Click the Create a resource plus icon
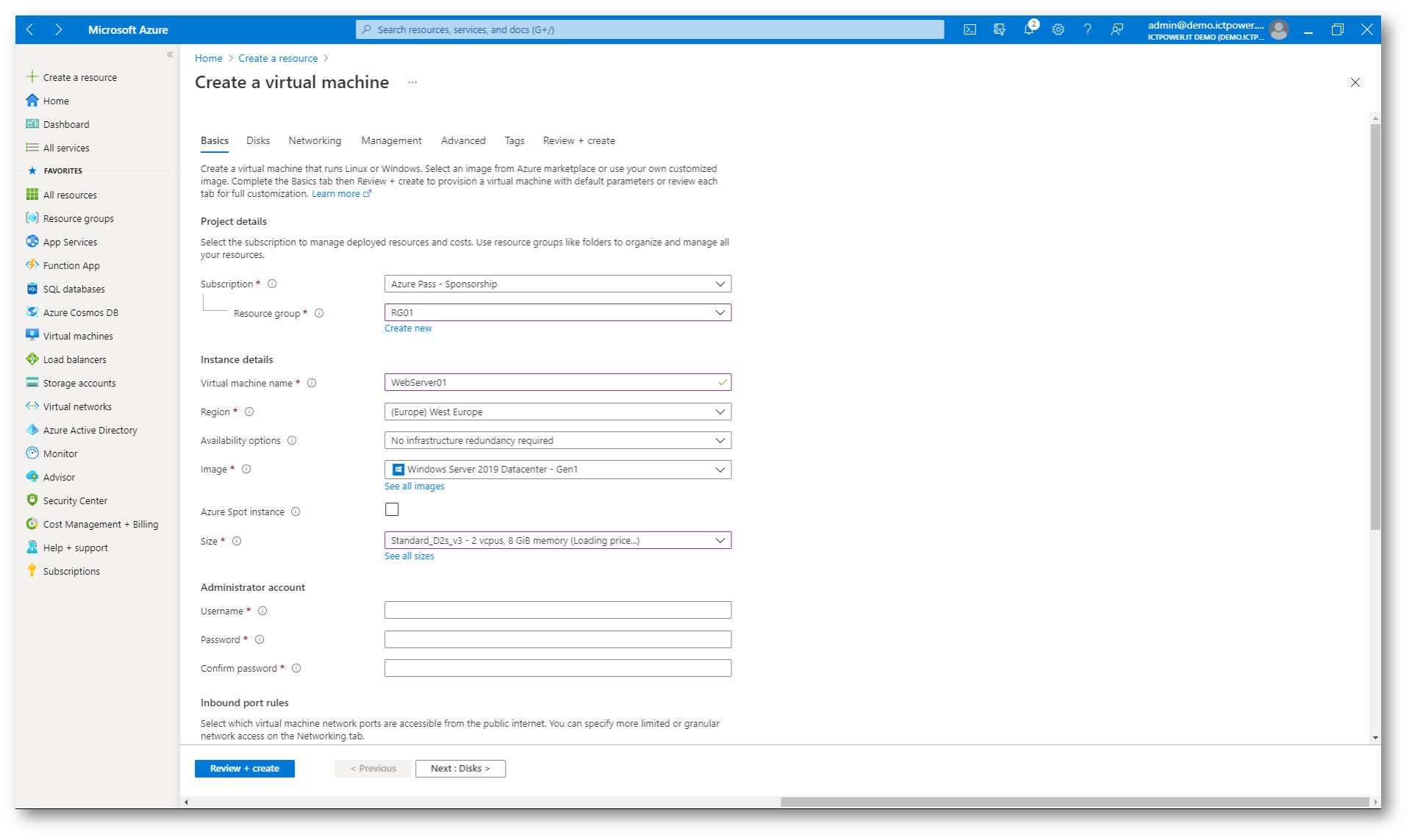 (32, 76)
